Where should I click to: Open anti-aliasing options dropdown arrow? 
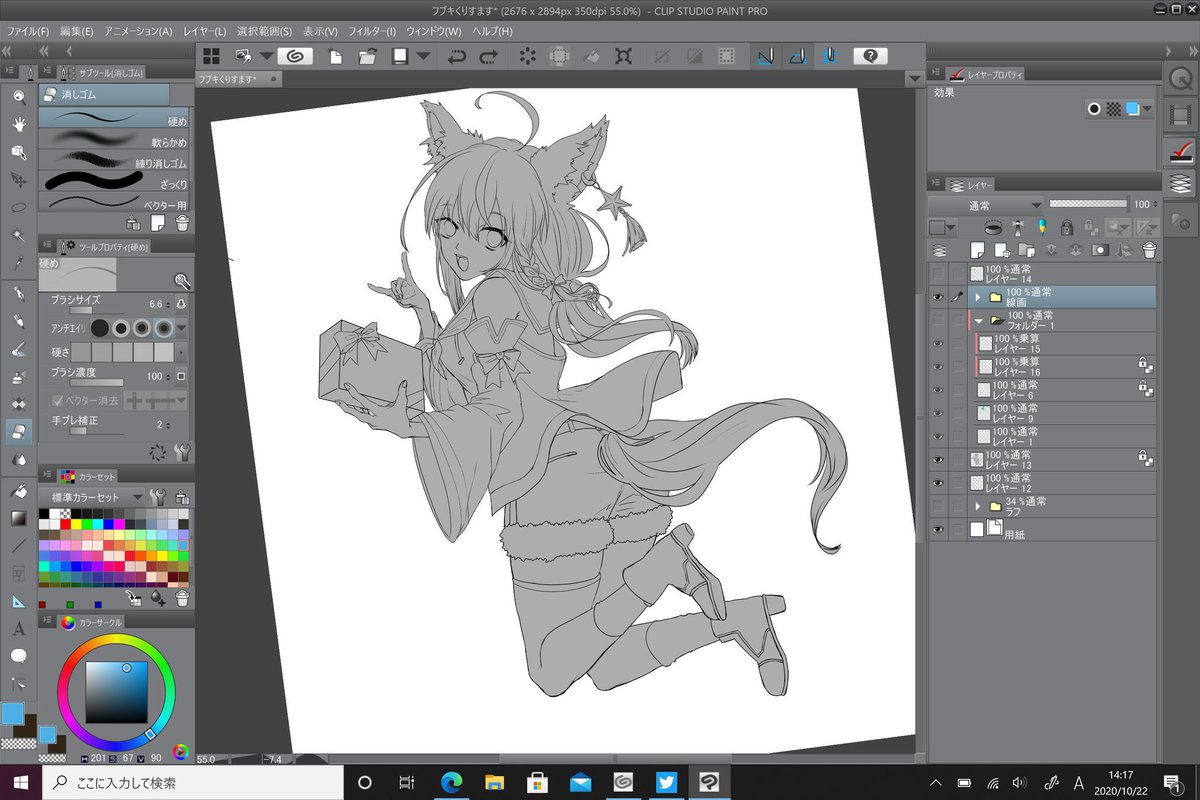point(182,328)
